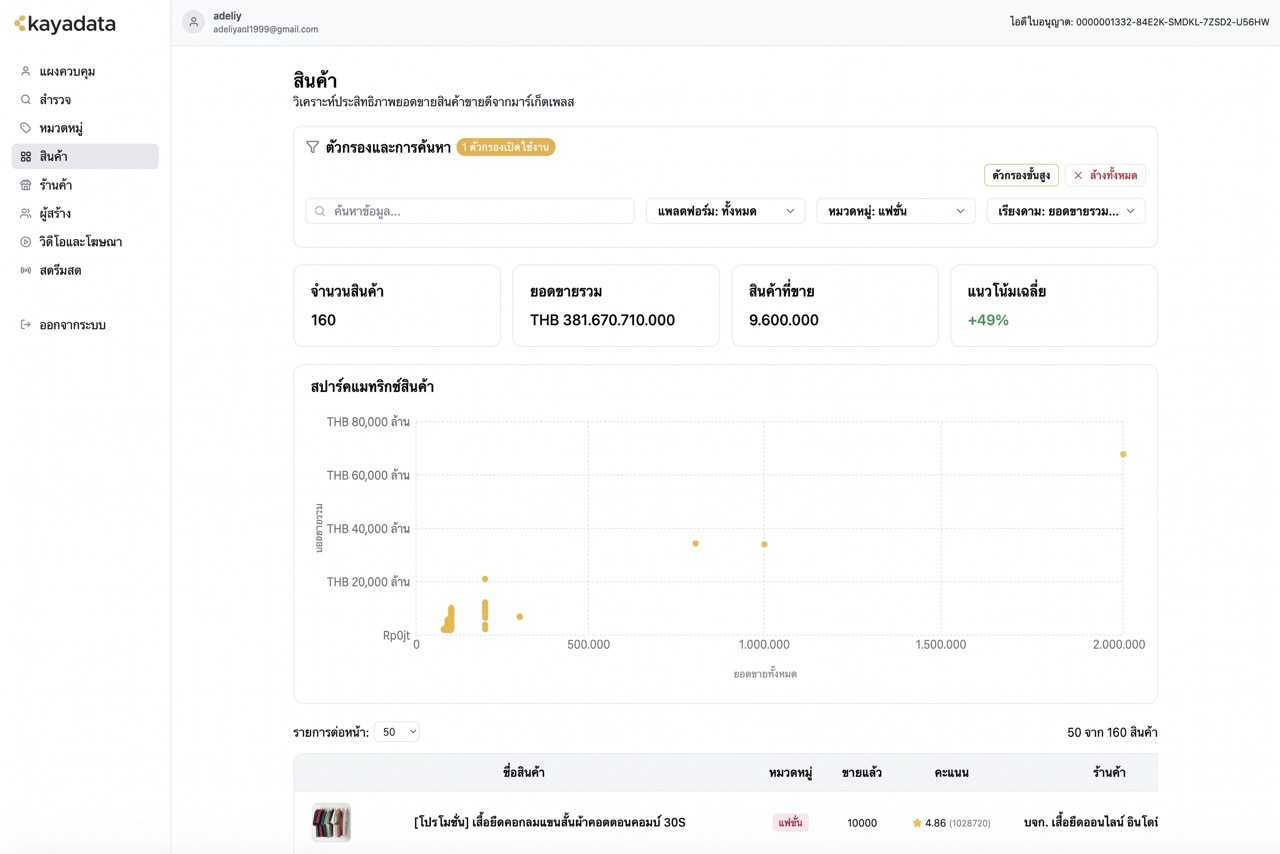Click the broadcast icon beside สตรีมสด
Viewport: 1280px width, 854px height.
(x=26, y=270)
